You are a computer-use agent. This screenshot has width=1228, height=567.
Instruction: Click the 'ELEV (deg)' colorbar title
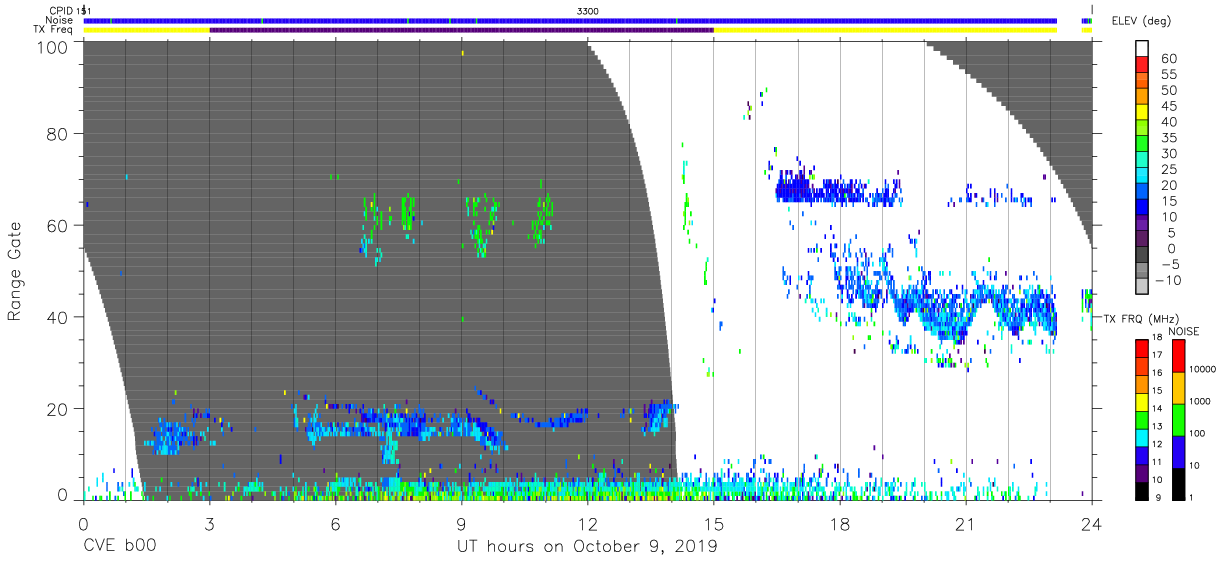tap(1142, 21)
